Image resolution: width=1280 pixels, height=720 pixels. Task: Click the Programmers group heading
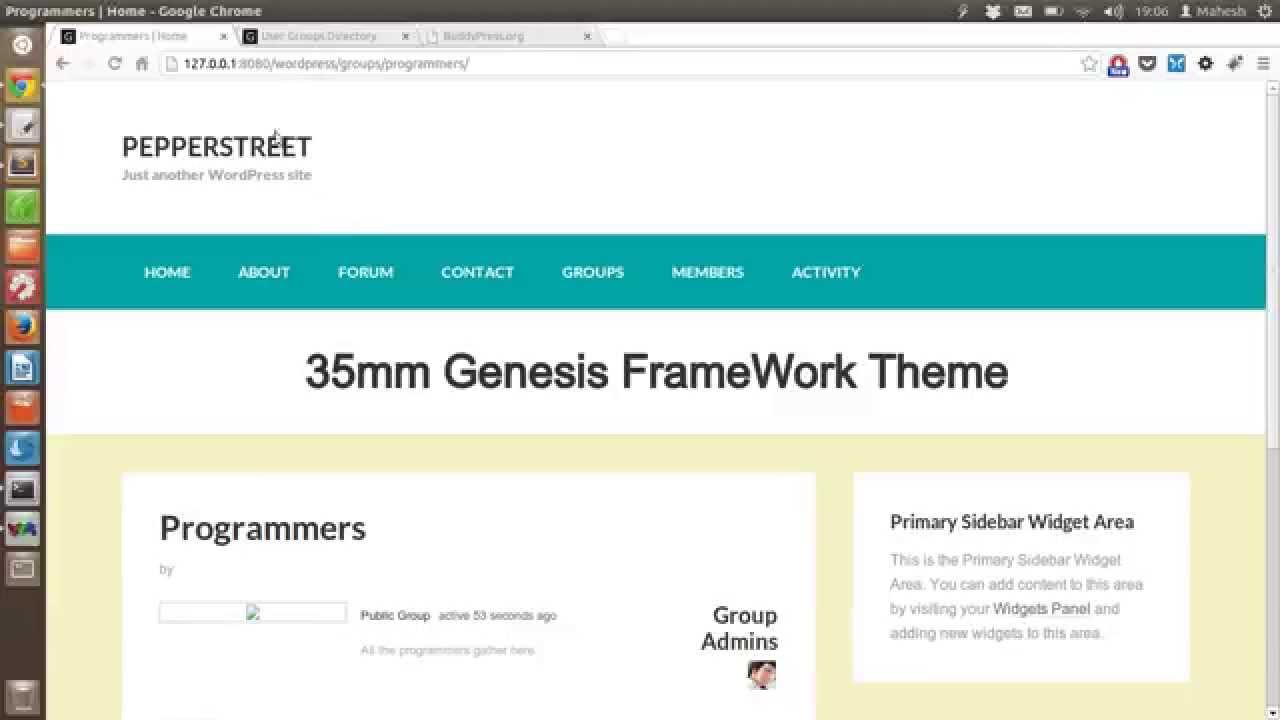(x=263, y=528)
